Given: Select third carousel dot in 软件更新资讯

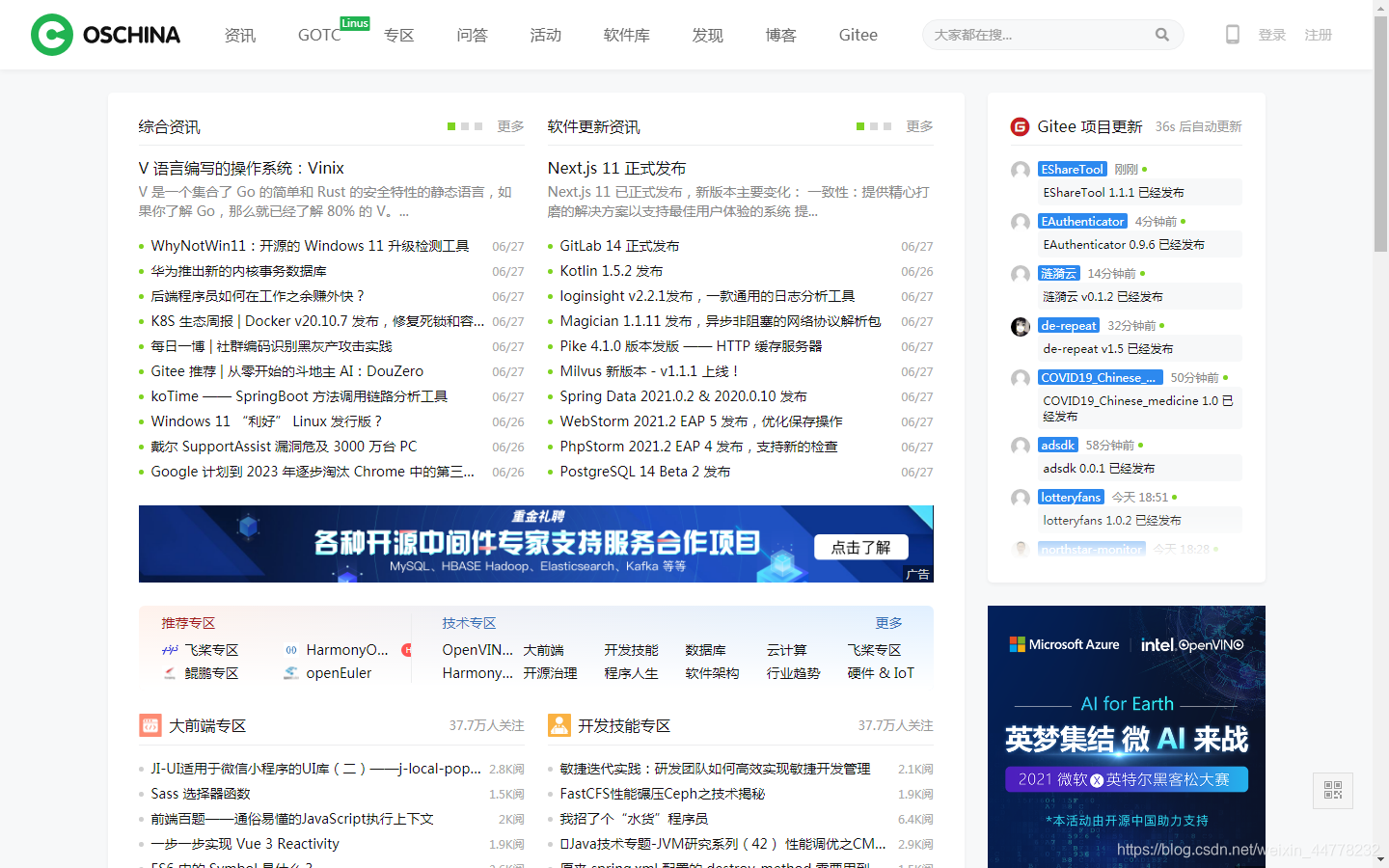Looking at the screenshot, I should pos(887,126).
